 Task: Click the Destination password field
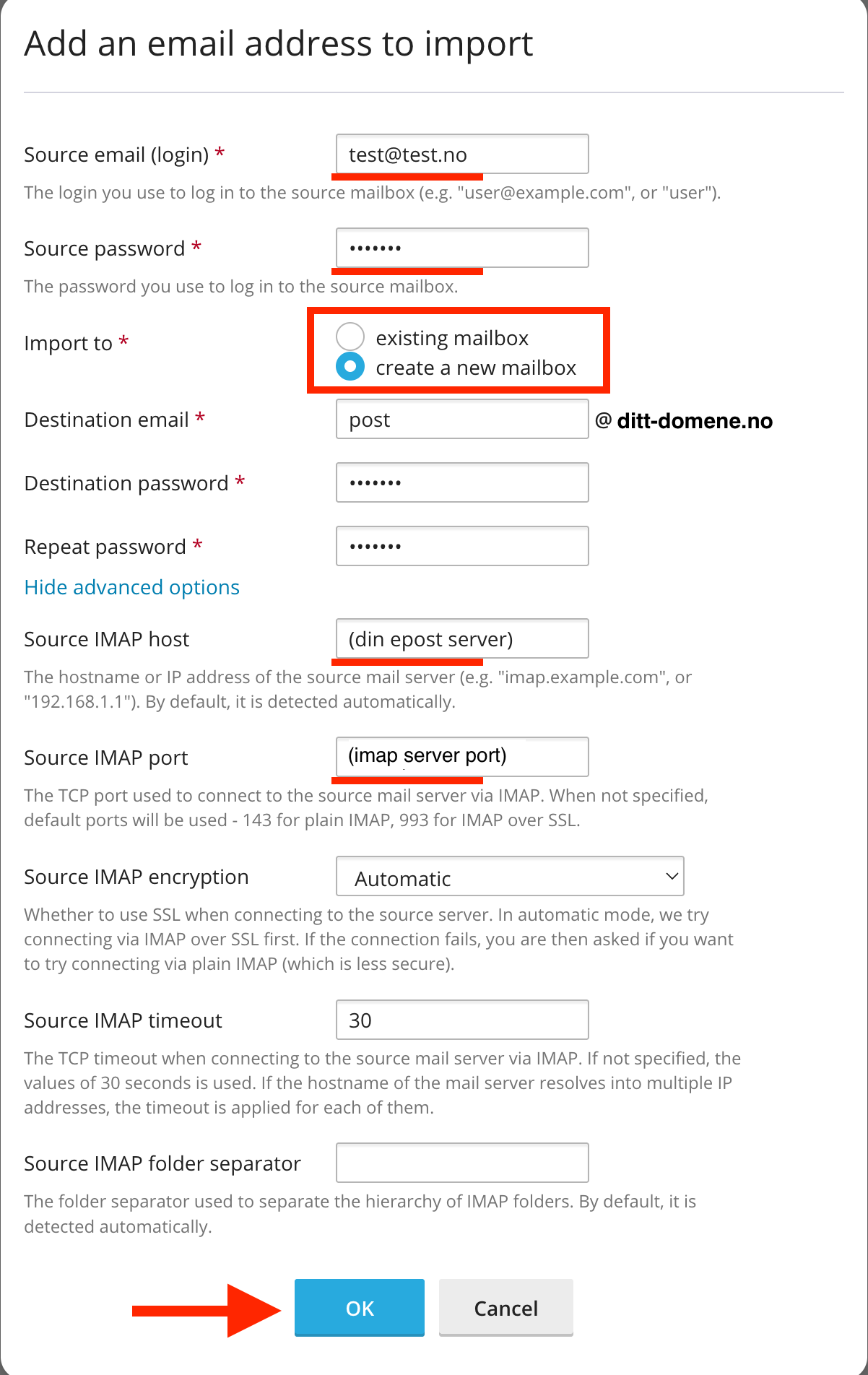pos(461,482)
